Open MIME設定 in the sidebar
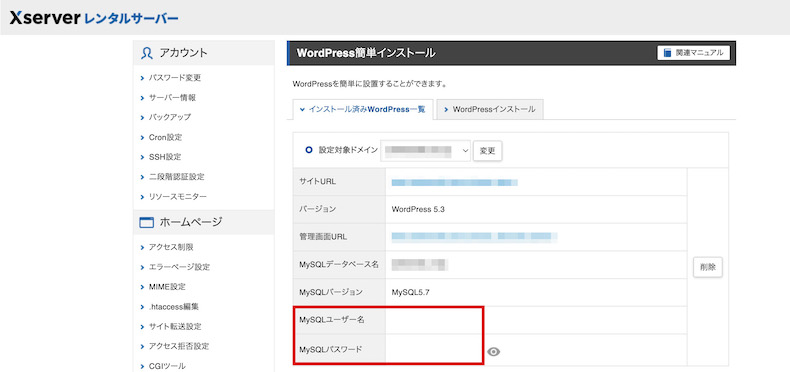Image resolution: width=790 pixels, height=372 pixels. tap(167, 287)
